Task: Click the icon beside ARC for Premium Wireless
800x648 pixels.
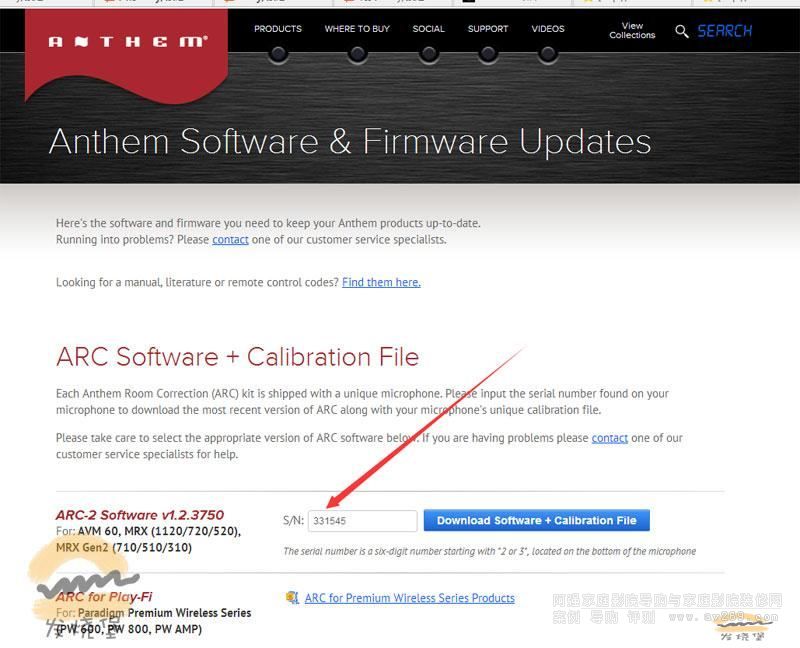Action: click(x=292, y=598)
